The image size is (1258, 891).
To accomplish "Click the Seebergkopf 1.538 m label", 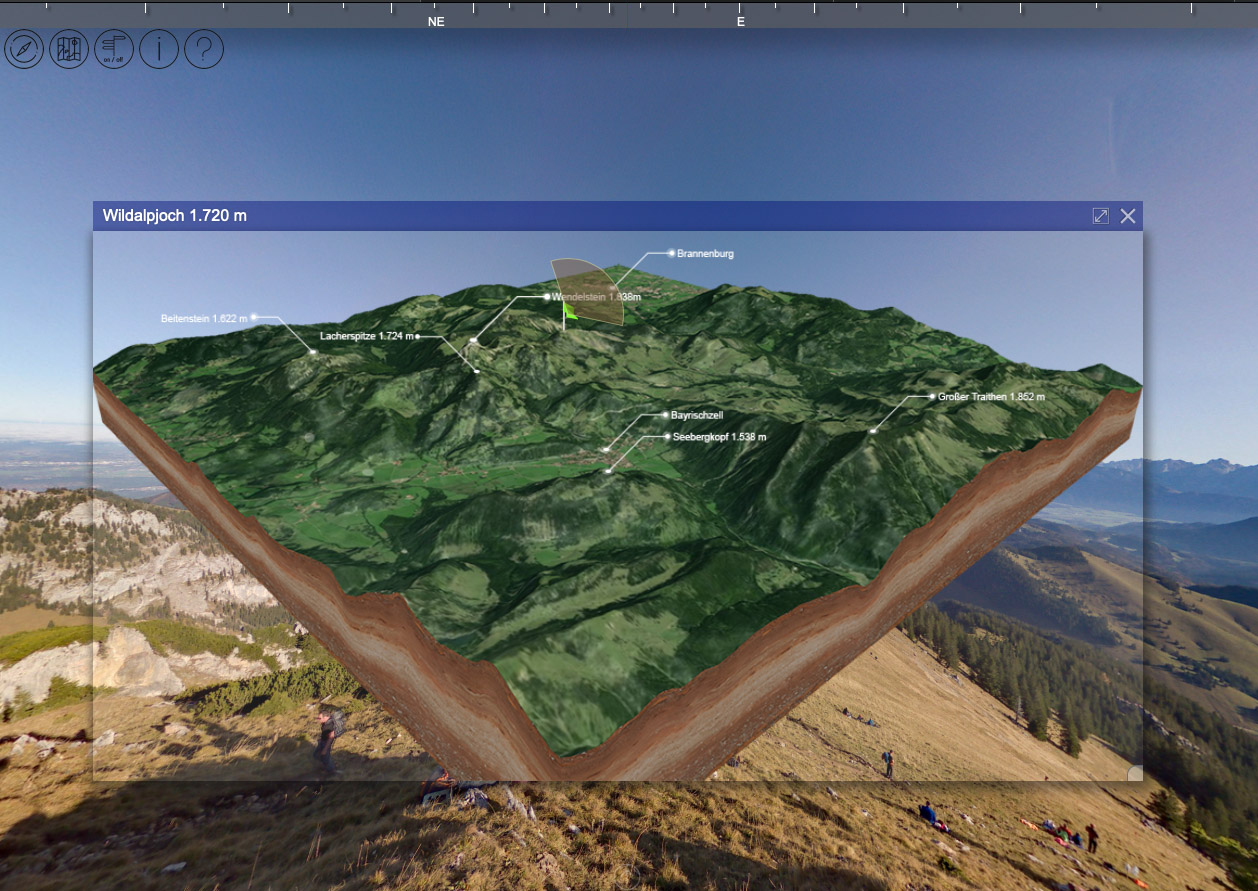I will (719, 437).
